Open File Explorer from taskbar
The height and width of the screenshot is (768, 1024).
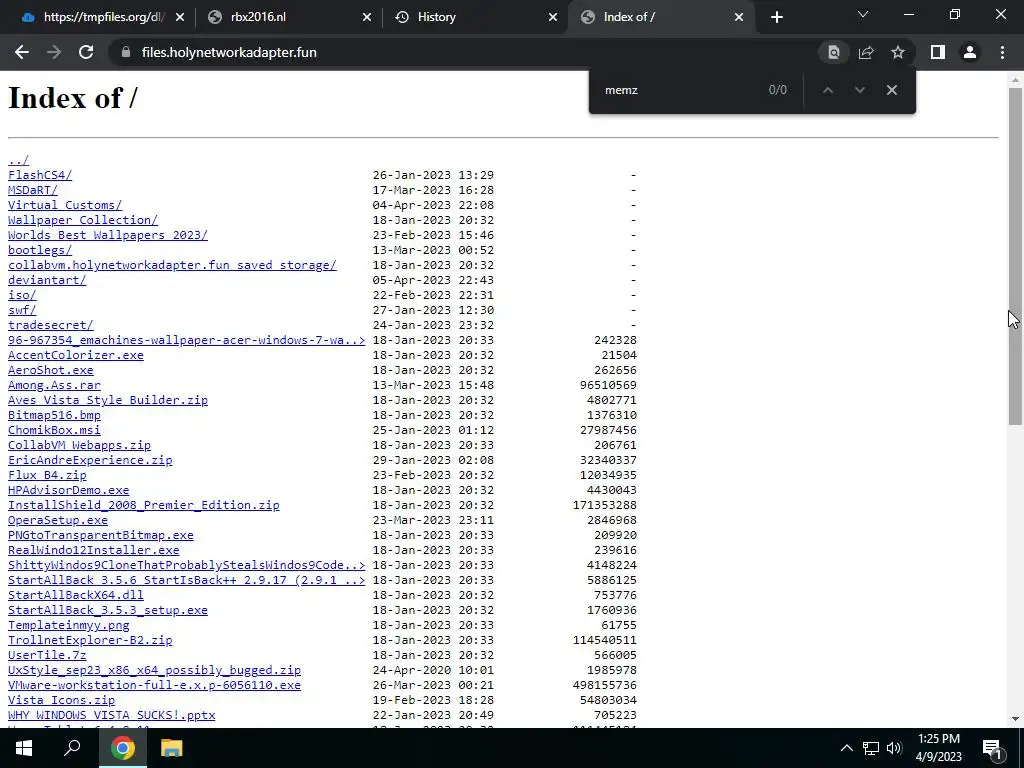click(171, 748)
